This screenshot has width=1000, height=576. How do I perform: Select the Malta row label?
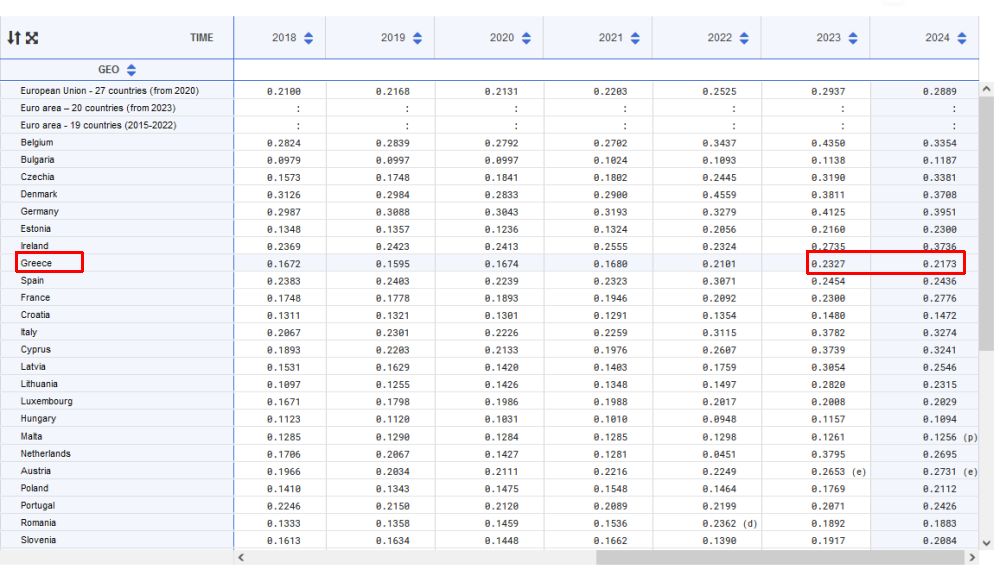[x=31, y=436]
